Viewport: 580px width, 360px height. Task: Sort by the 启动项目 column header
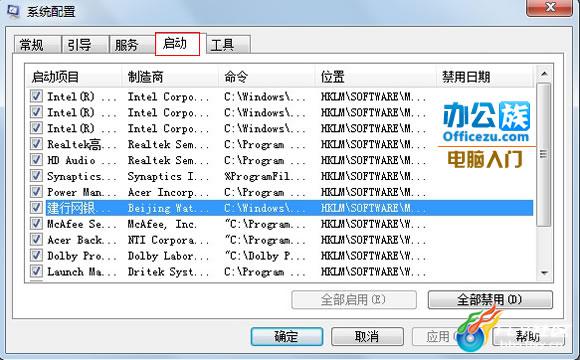pos(74,77)
